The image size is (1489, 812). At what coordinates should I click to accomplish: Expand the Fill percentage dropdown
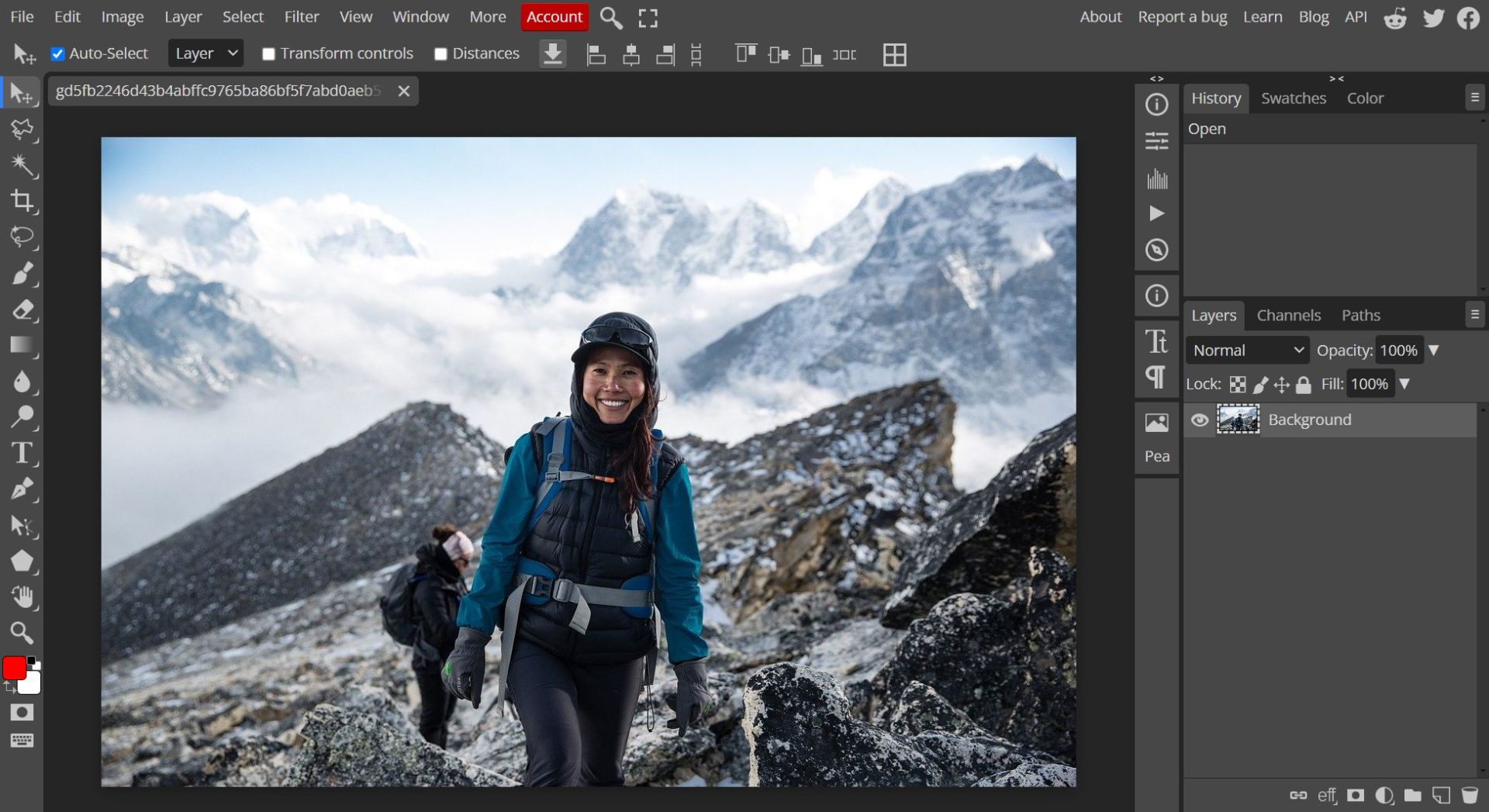pyautogui.click(x=1405, y=383)
